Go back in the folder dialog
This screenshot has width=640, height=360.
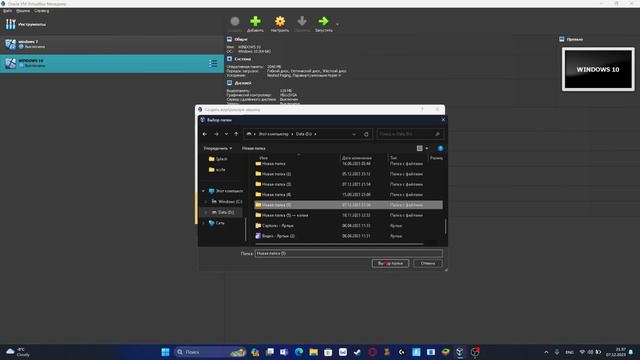pyautogui.click(x=205, y=134)
